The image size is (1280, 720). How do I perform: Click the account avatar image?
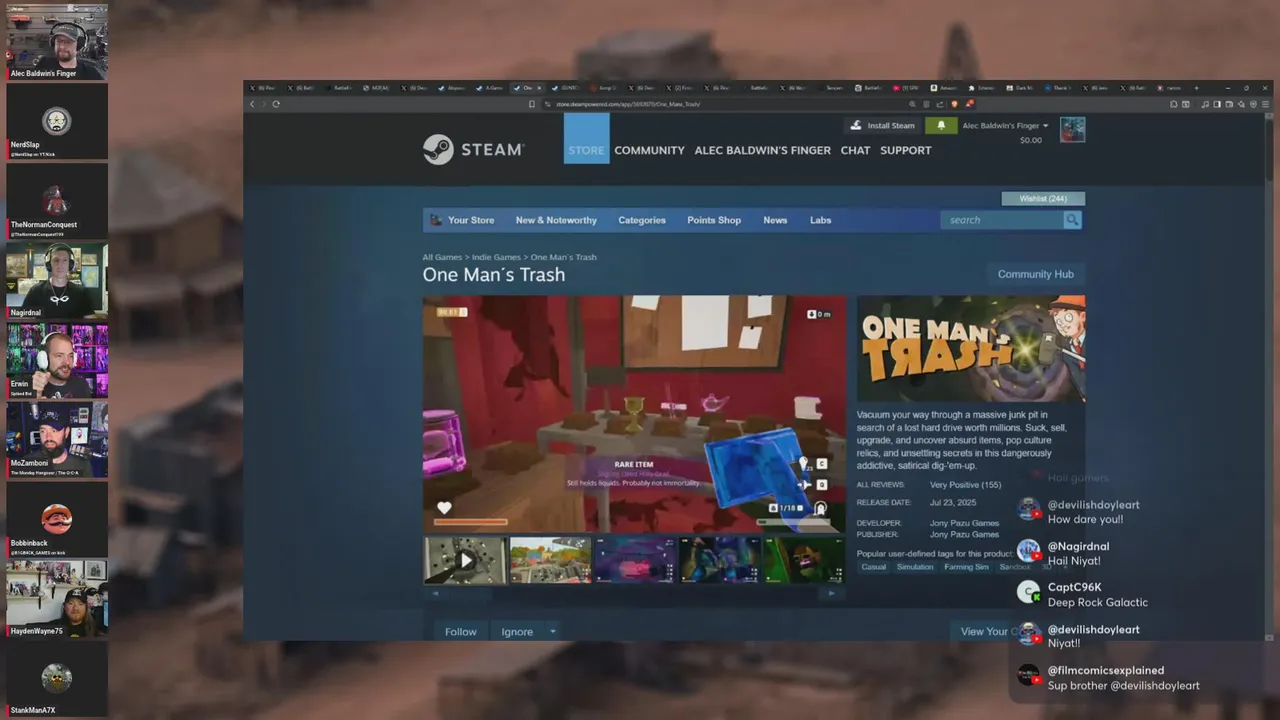[1072, 129]
